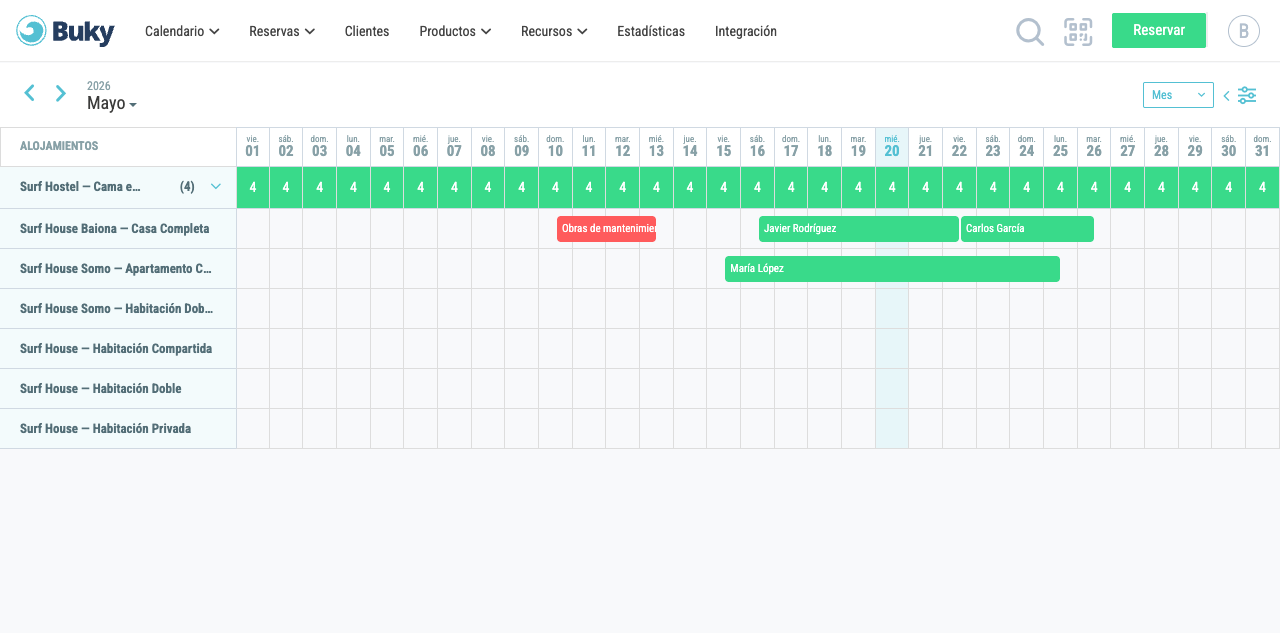Click the day header vie. 15
This screenshot has width=1280, height=633.
[723, 147]
